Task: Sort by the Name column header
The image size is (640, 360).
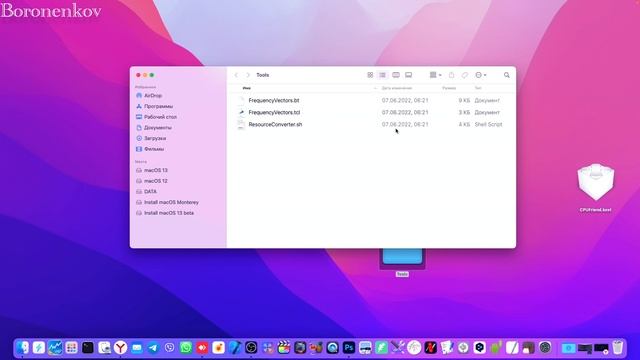Action: pyautogui.click(x=247, y=88)
